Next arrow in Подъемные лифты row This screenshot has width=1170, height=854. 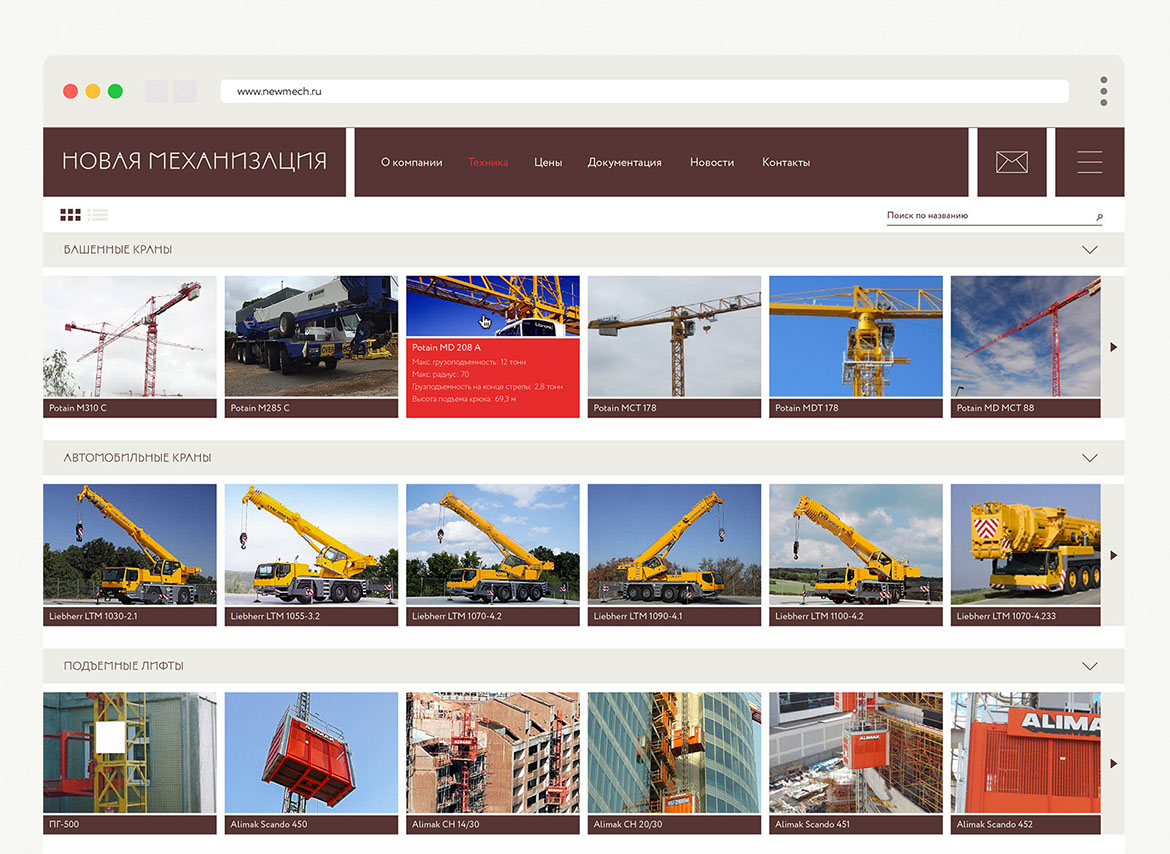click(1113, 763)
